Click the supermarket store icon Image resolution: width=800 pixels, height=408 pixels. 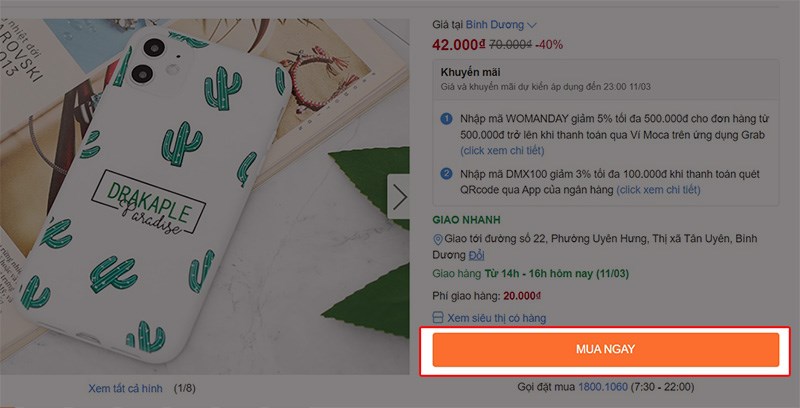pyautogui.click(x=438, y=318)
